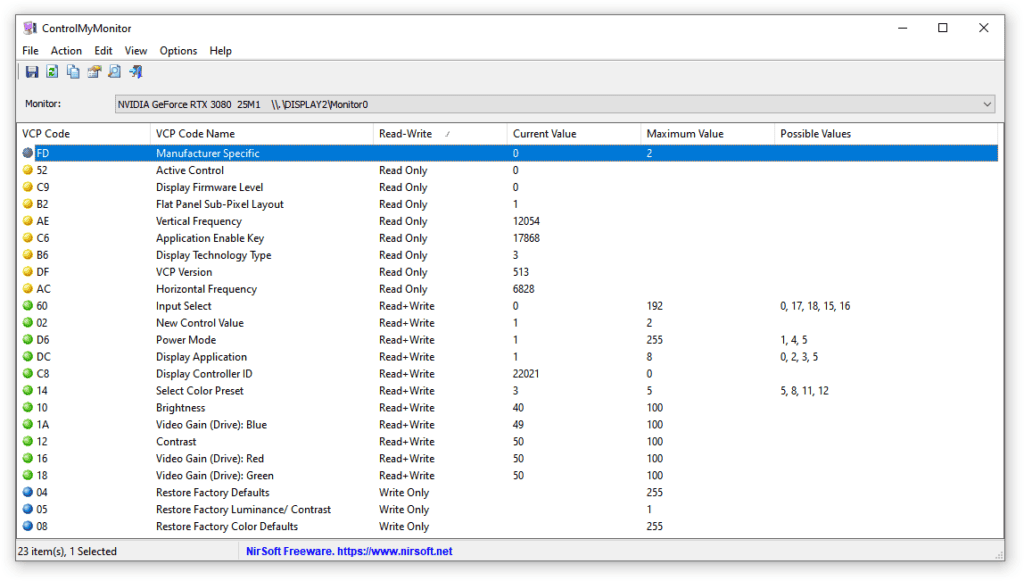Select the VCP Version row
Screen dimensions: 1024x581
pos(508,272)
